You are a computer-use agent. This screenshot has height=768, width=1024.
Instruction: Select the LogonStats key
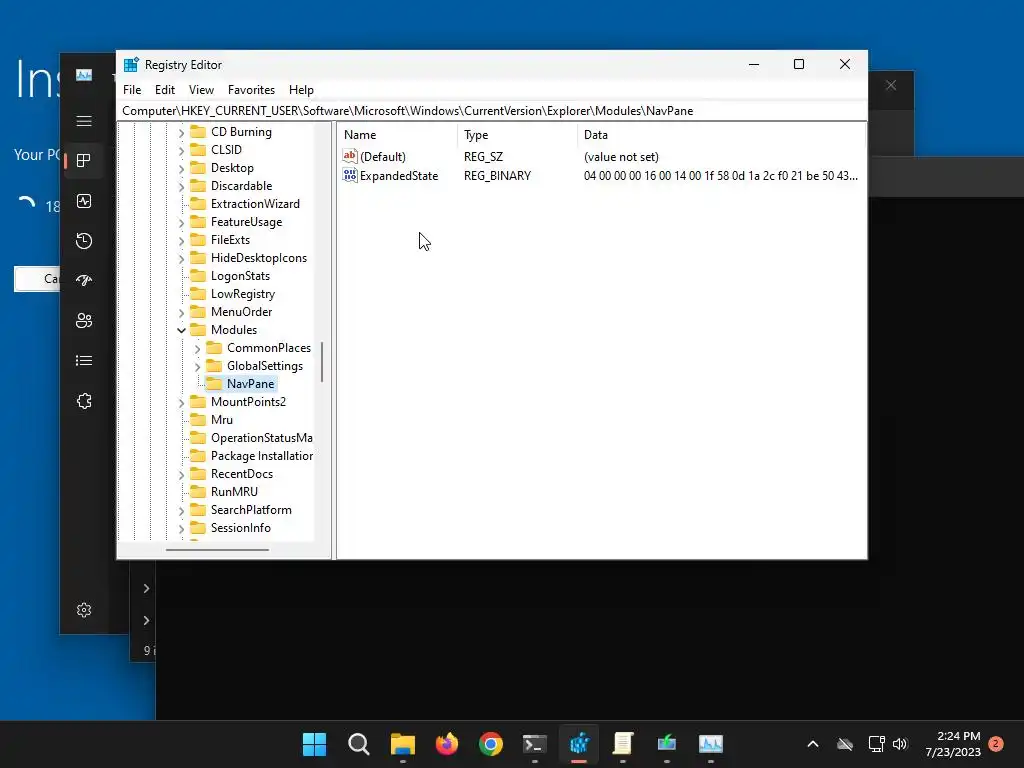coord(240,276)
